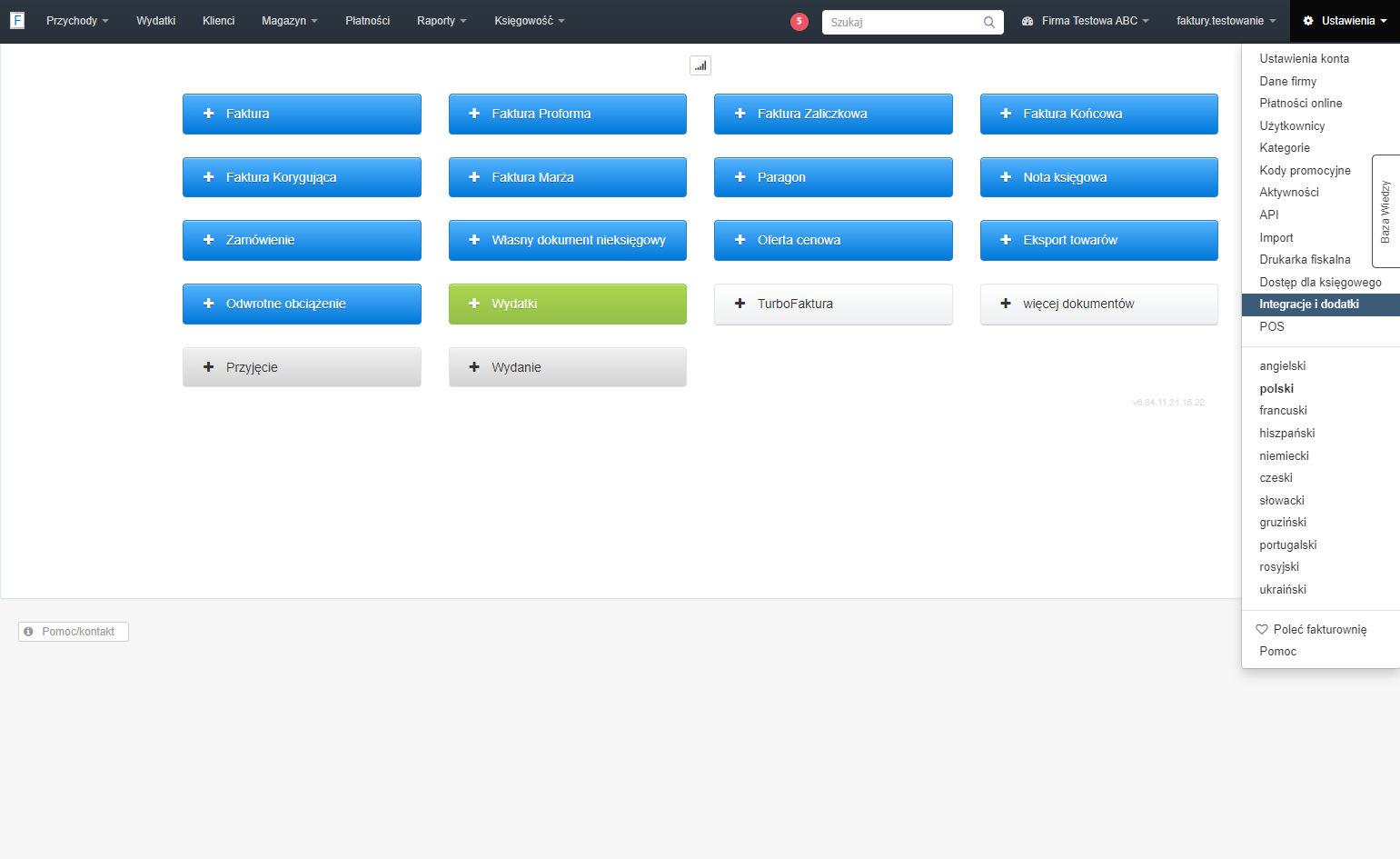Screen dimensions: 1400x859
Task: Add a new Nota księgowa
Action: pos(1099,177)
